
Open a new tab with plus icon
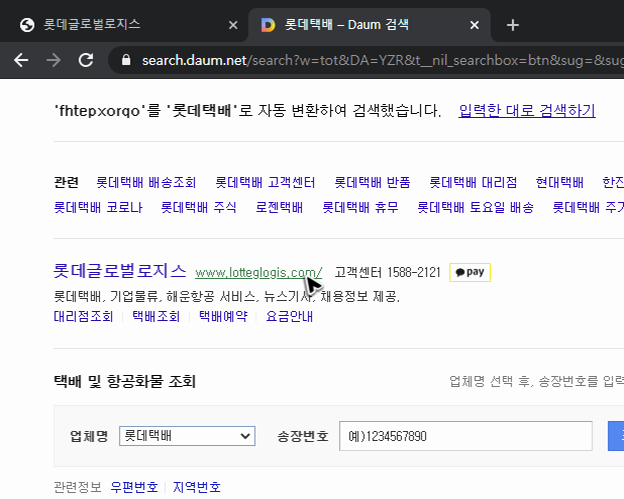click(x=513, y=25)
